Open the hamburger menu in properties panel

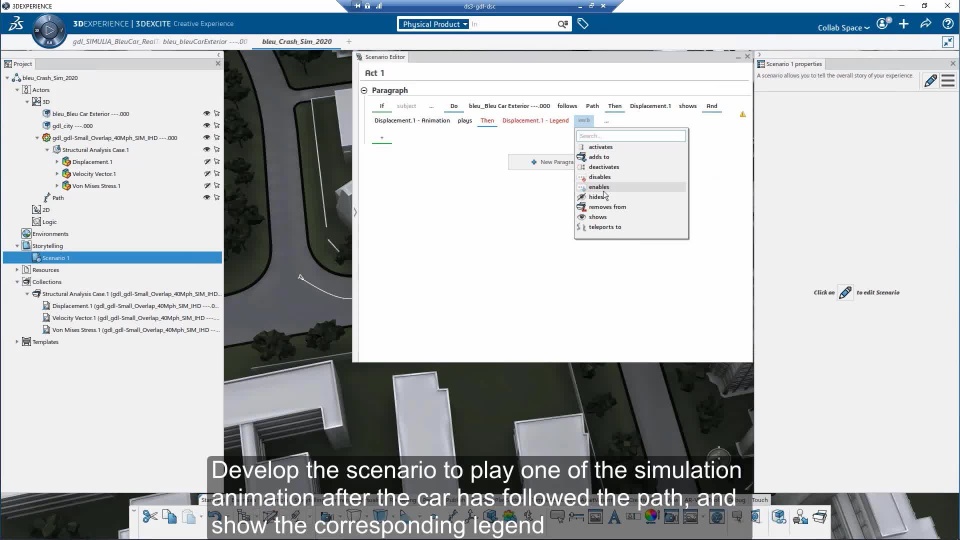[948, 81]
